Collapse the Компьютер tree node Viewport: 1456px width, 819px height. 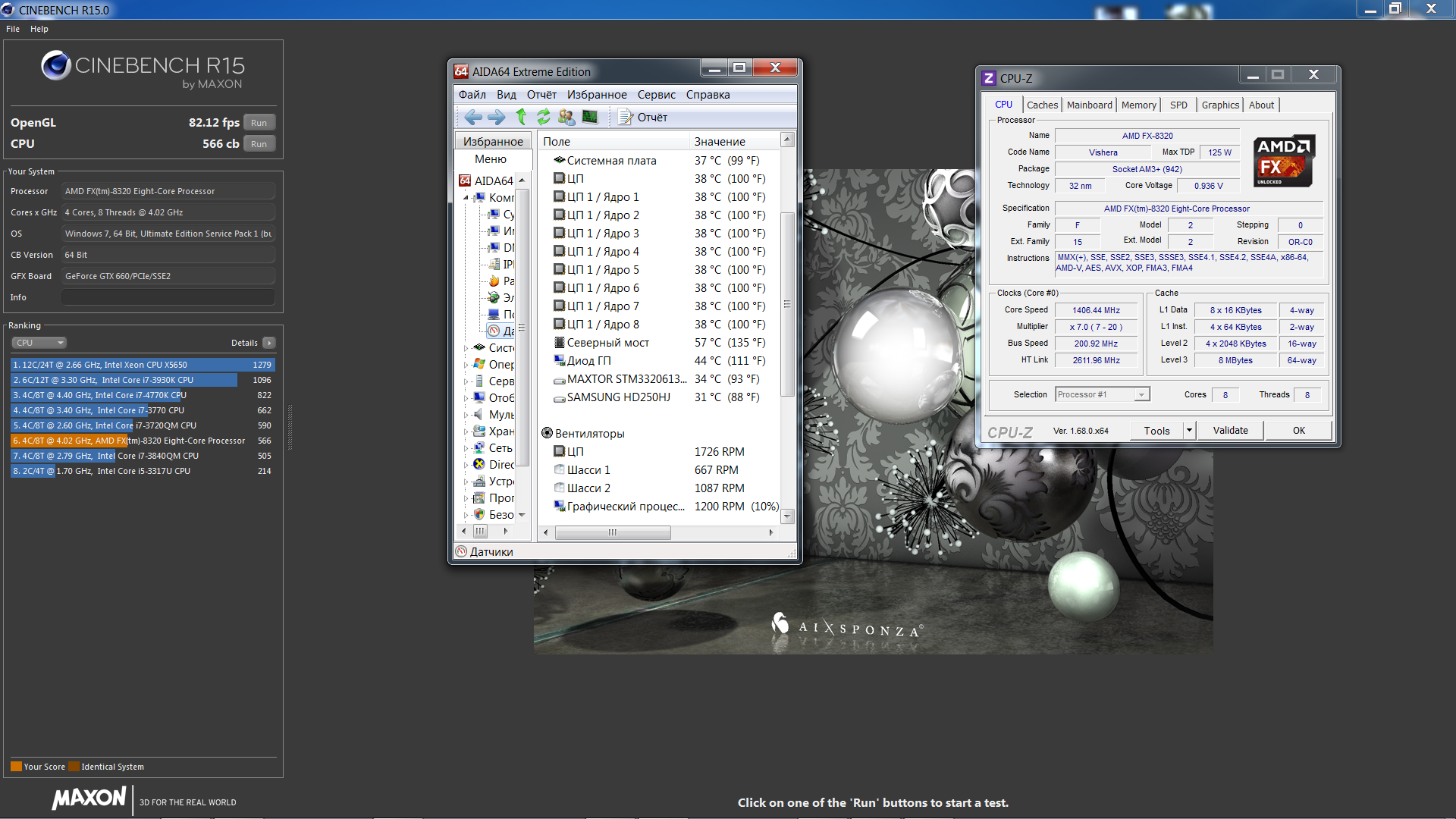[466, 198]
